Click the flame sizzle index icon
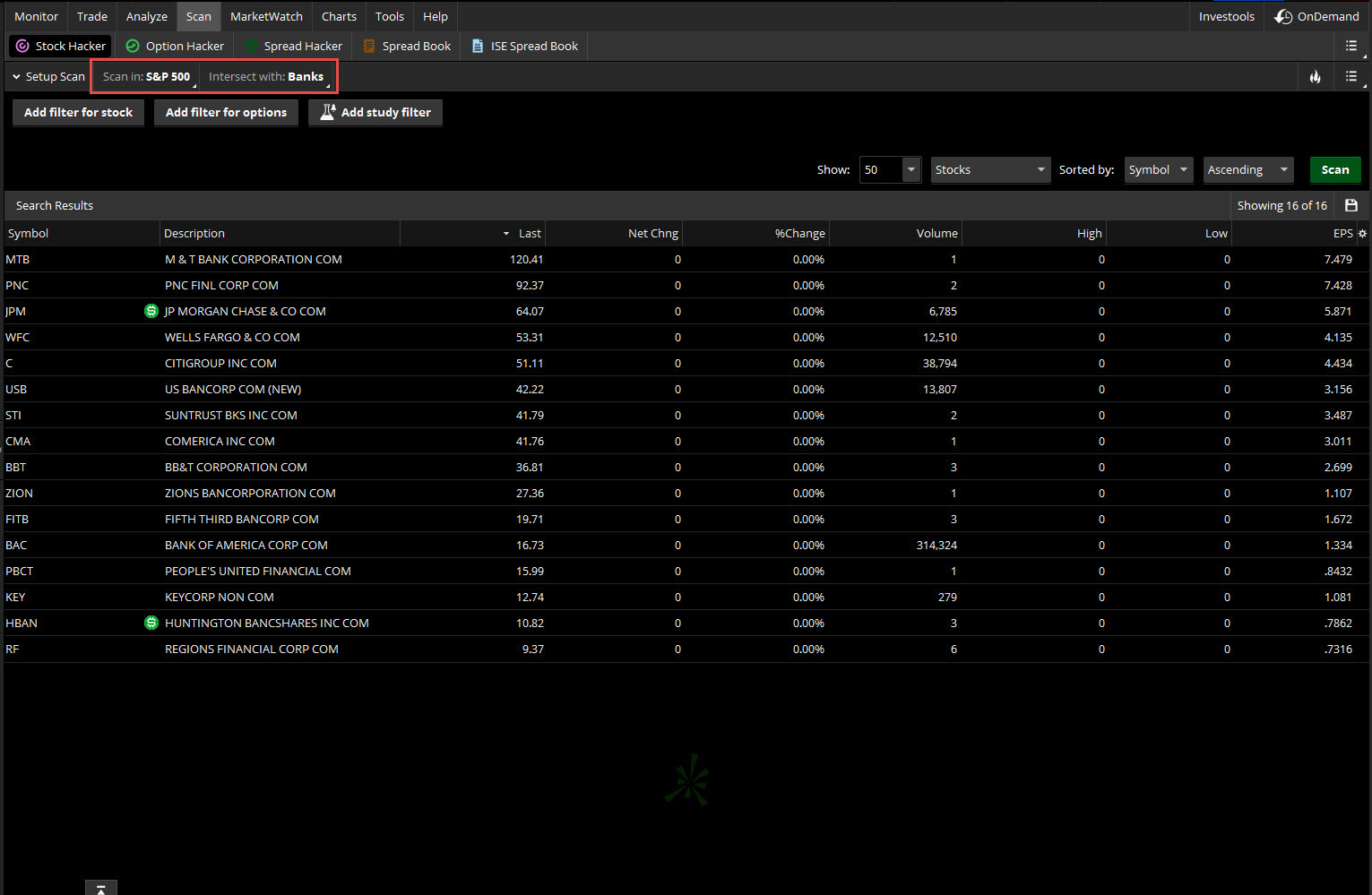1372x895 pixels. coord(1315,77)
